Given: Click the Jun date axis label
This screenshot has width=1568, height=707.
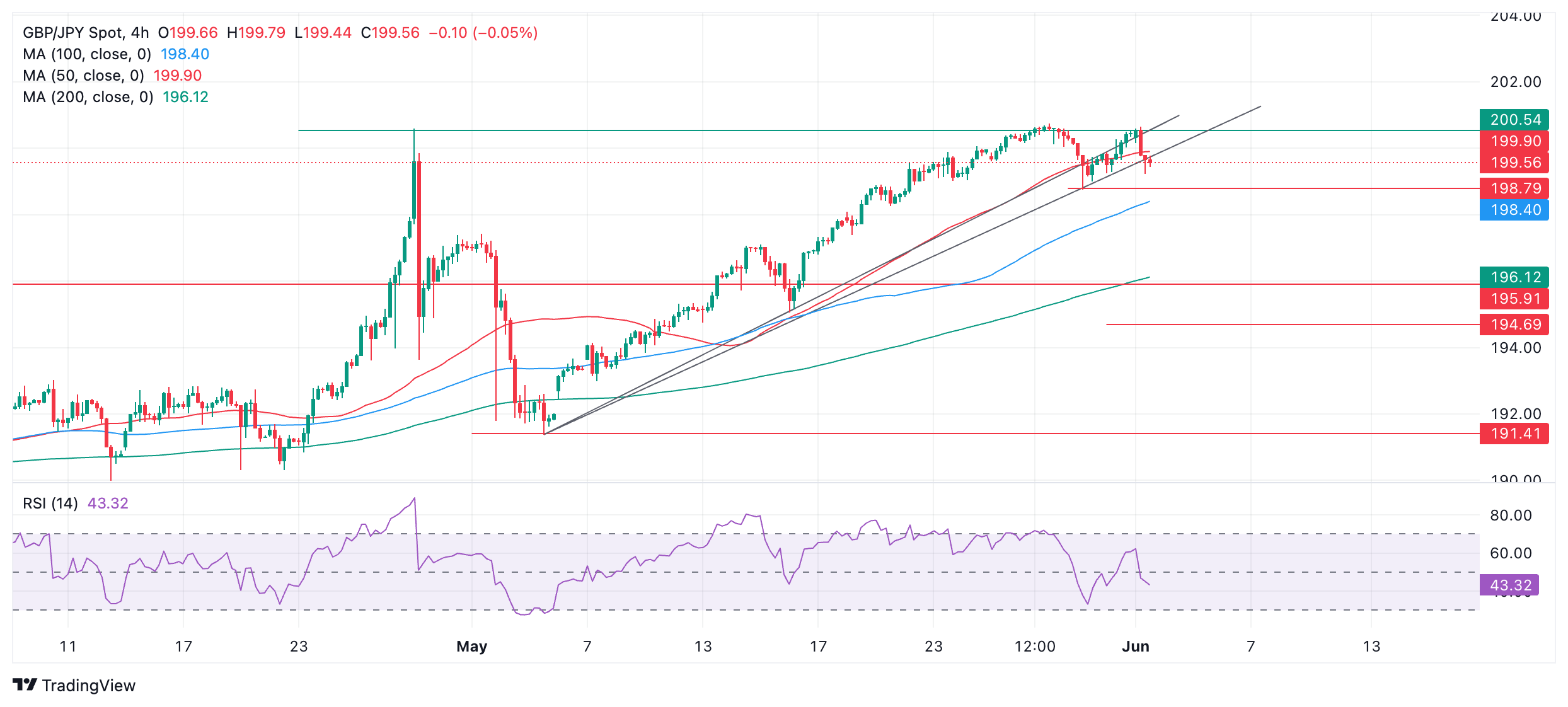Looking at the screenshot, I should (1136, 647).
